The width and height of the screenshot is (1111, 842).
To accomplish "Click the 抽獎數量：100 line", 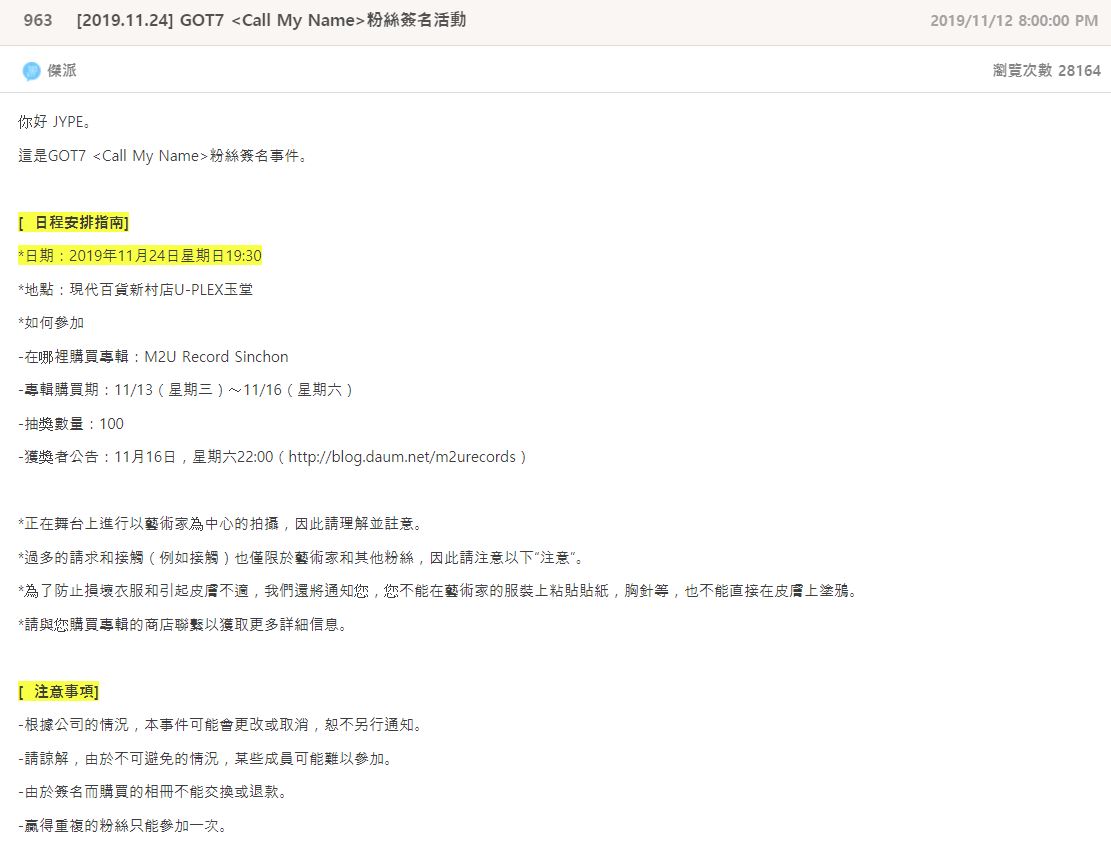I will (x=71, y=424).
